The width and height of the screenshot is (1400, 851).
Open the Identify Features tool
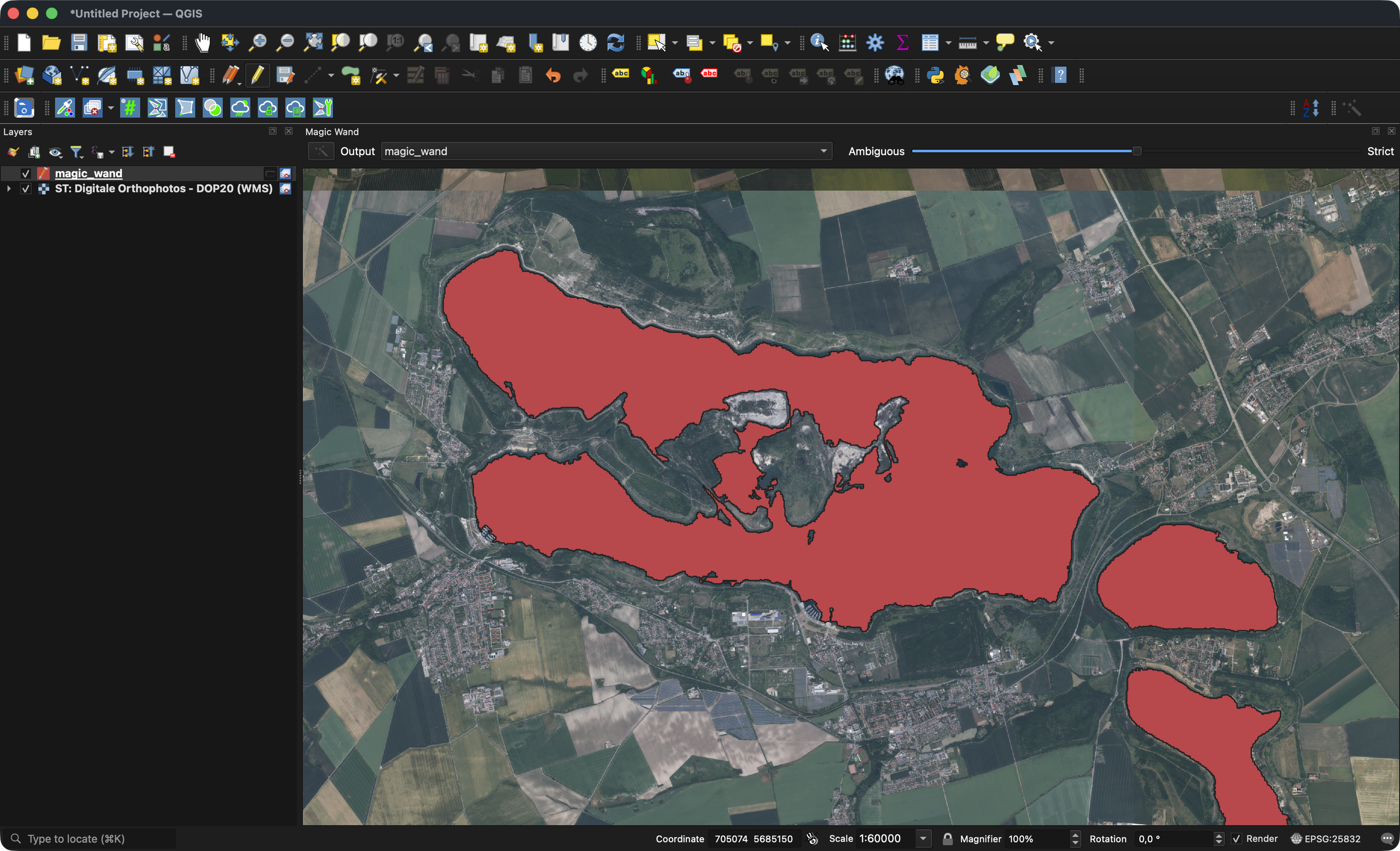pos(819,43)
